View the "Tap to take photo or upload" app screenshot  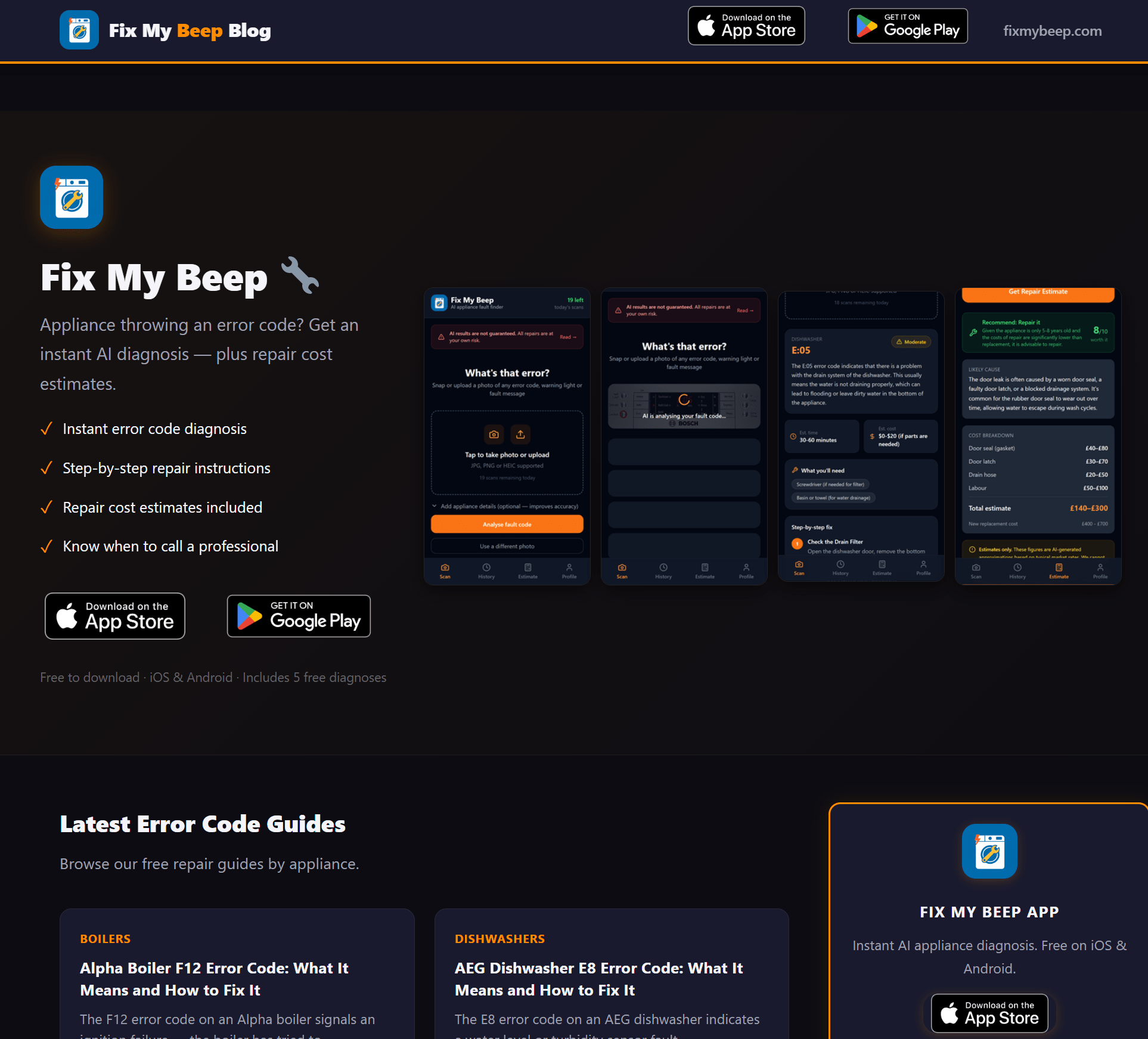pos(507,436)
